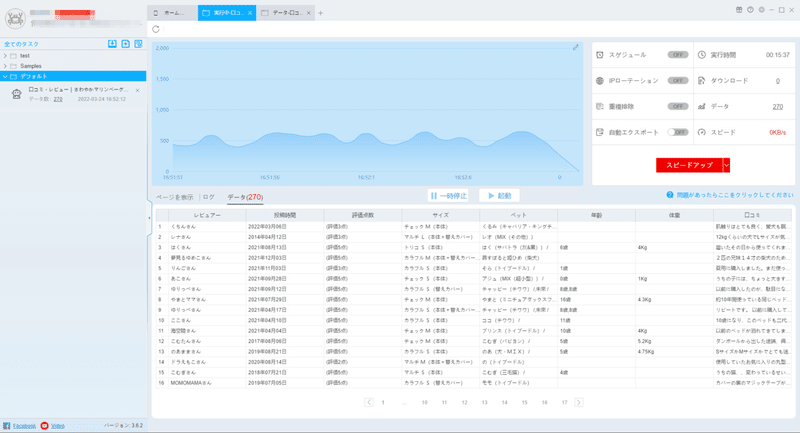Click the bar chart icon next to データ
Image resolution: width=800 pixels, height=433 pixels.
click(702, 107)
